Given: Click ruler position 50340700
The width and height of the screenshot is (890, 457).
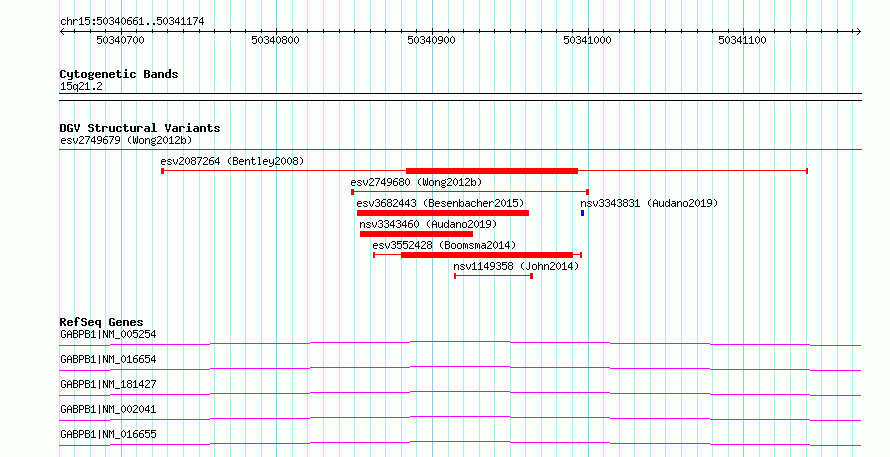Looking at the screenshot, I should pyautogui.click(x=120, y=40).
